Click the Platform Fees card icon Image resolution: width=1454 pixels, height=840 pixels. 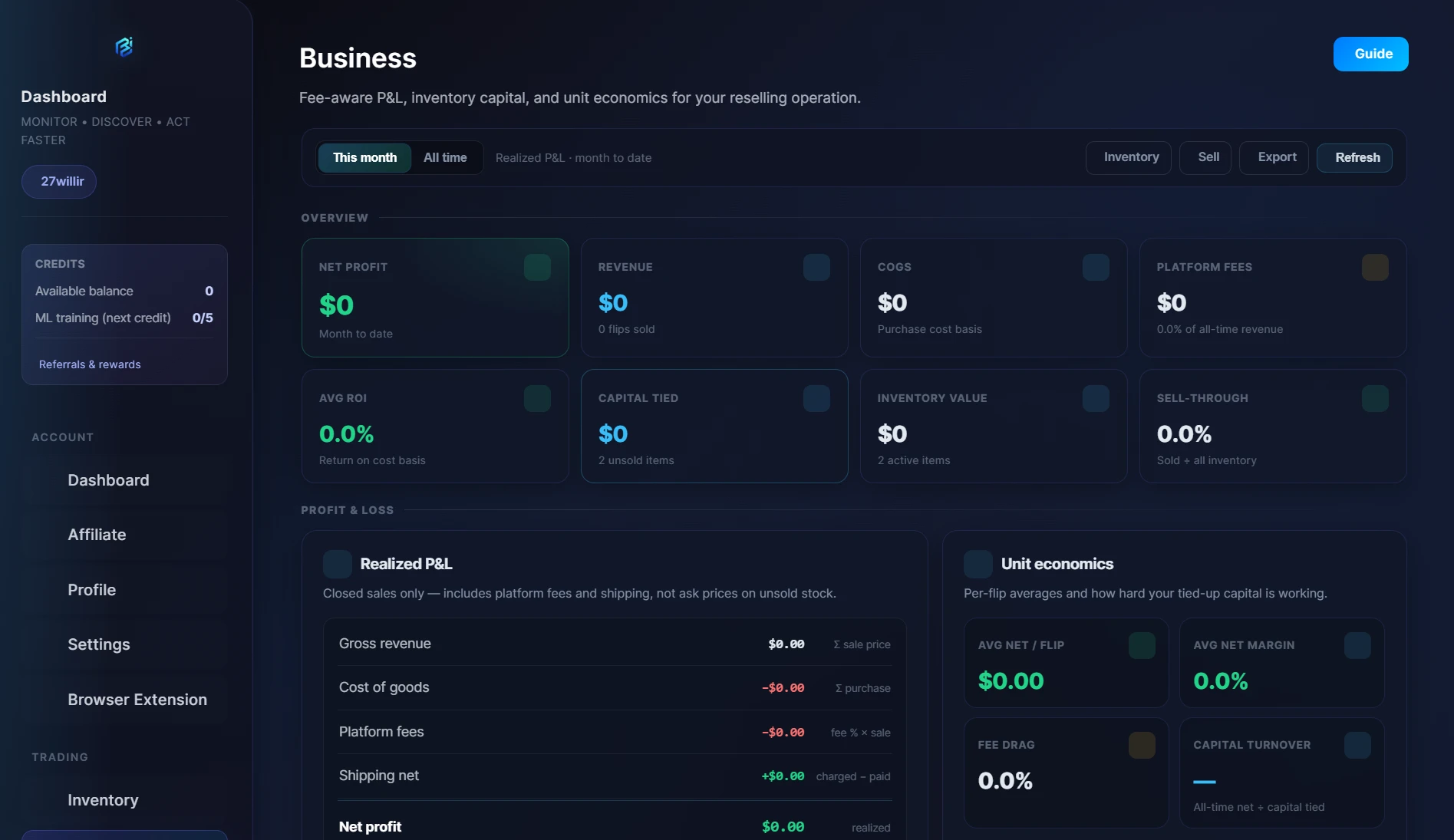click(1375, 267)
